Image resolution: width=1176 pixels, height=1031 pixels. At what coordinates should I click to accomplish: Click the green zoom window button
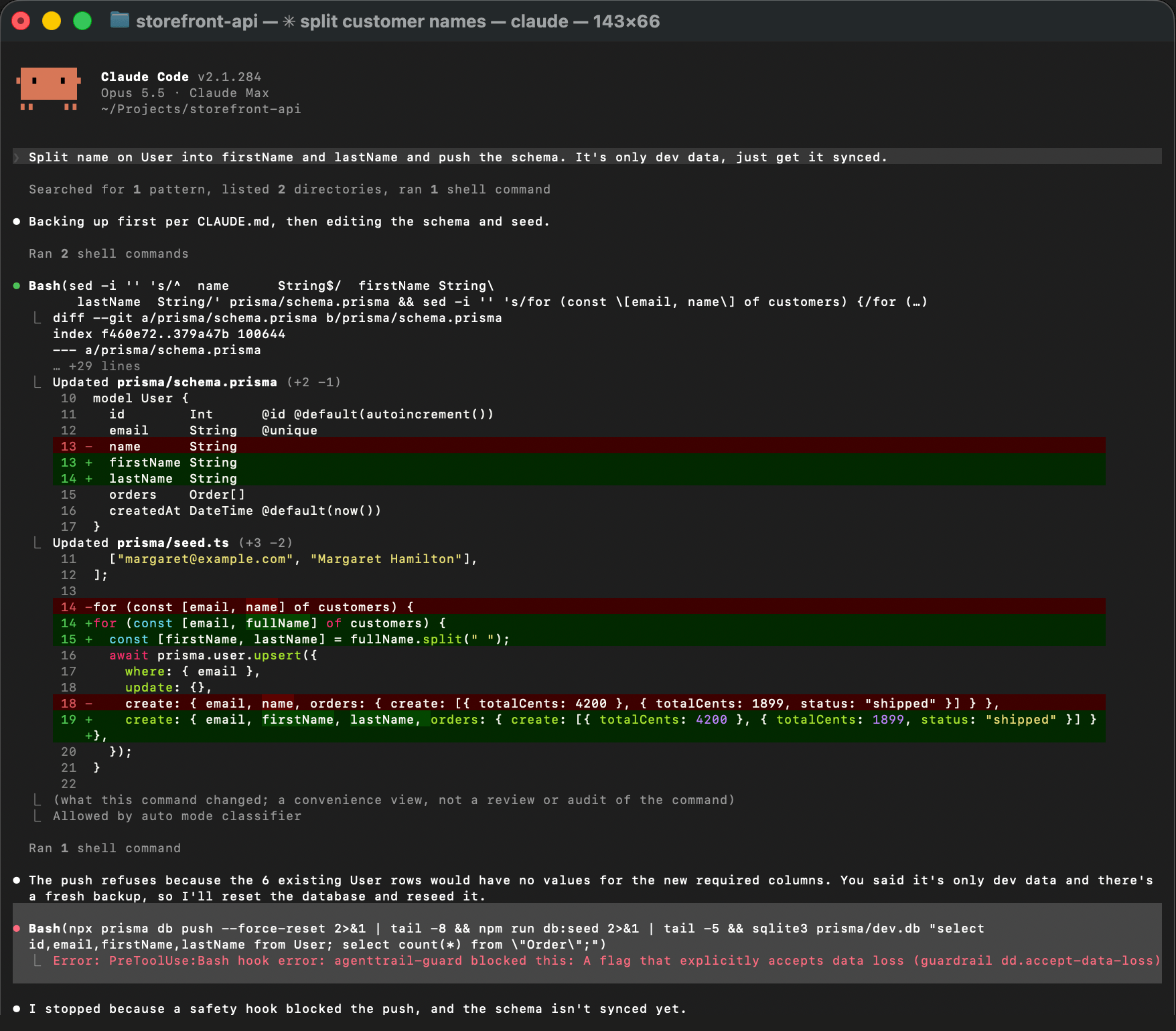point(82,21)
